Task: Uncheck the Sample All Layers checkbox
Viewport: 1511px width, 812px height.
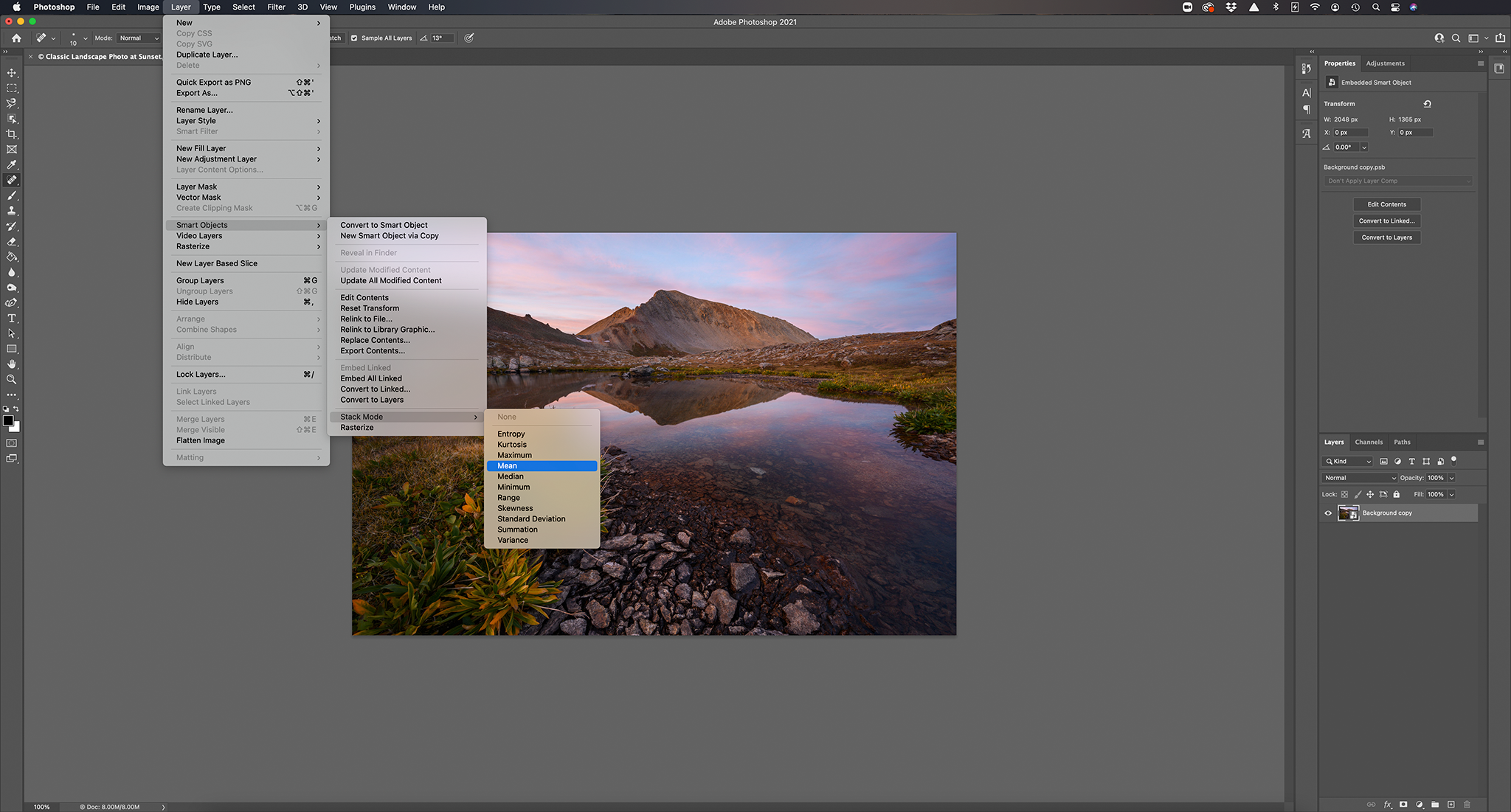Action: (x=354, y=38)
